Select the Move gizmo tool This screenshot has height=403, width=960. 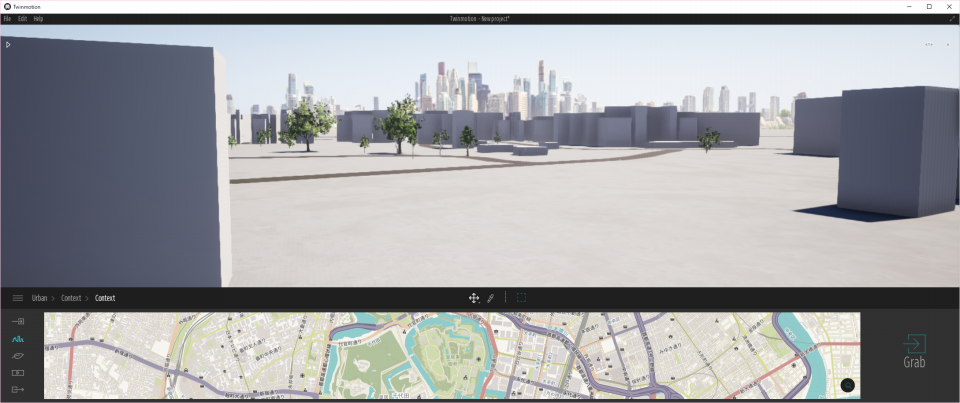pos(473,298)
